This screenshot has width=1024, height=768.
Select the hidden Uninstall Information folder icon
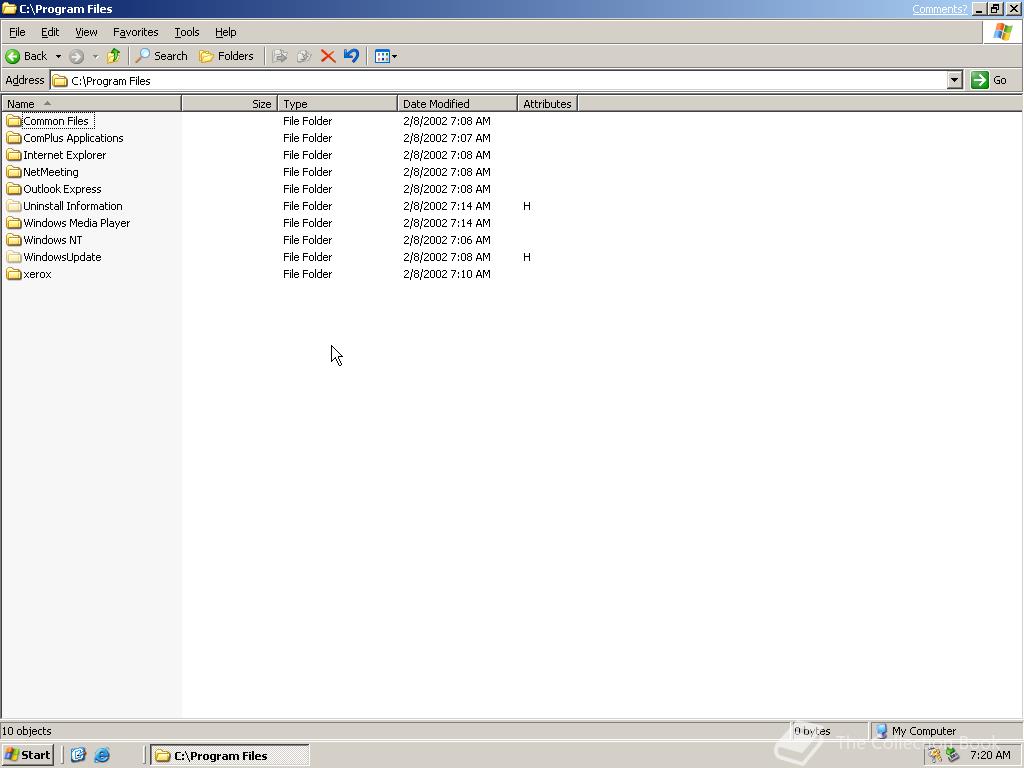tap(14, 206)
